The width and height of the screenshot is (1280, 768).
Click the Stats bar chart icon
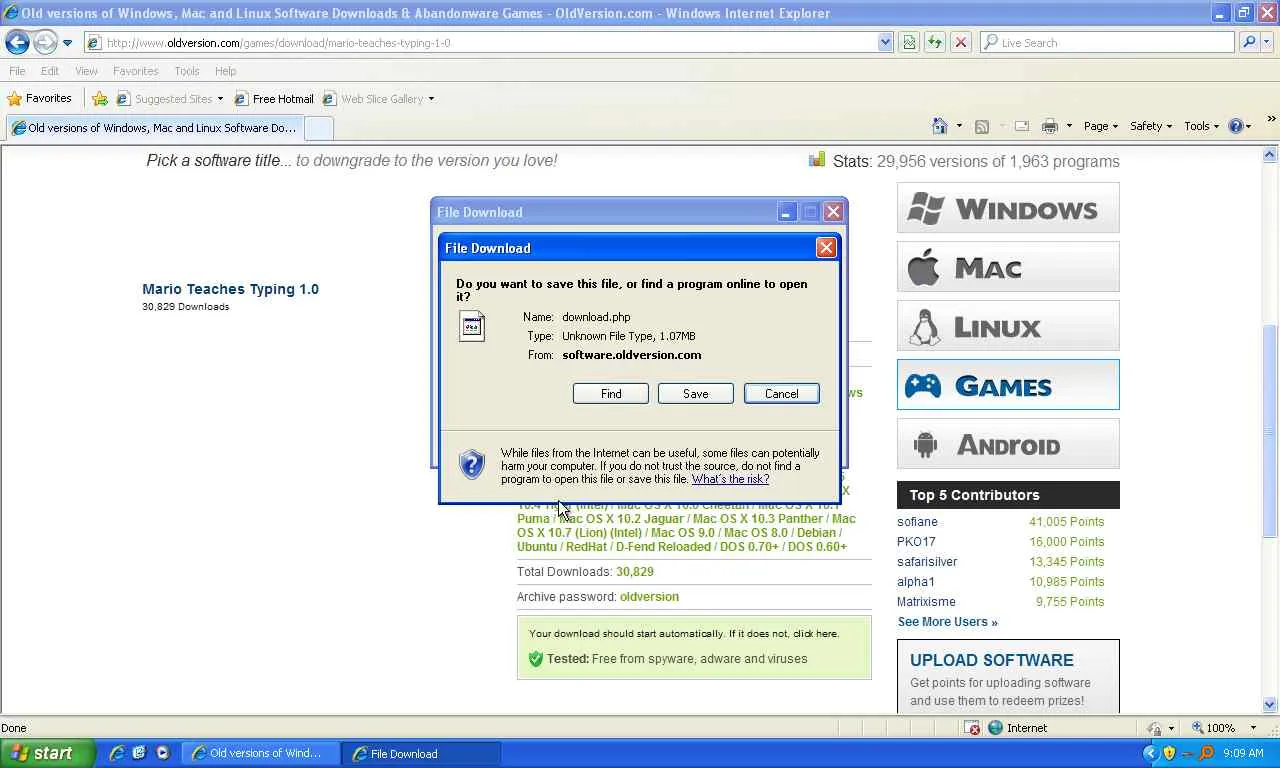[x=817, y=160]
